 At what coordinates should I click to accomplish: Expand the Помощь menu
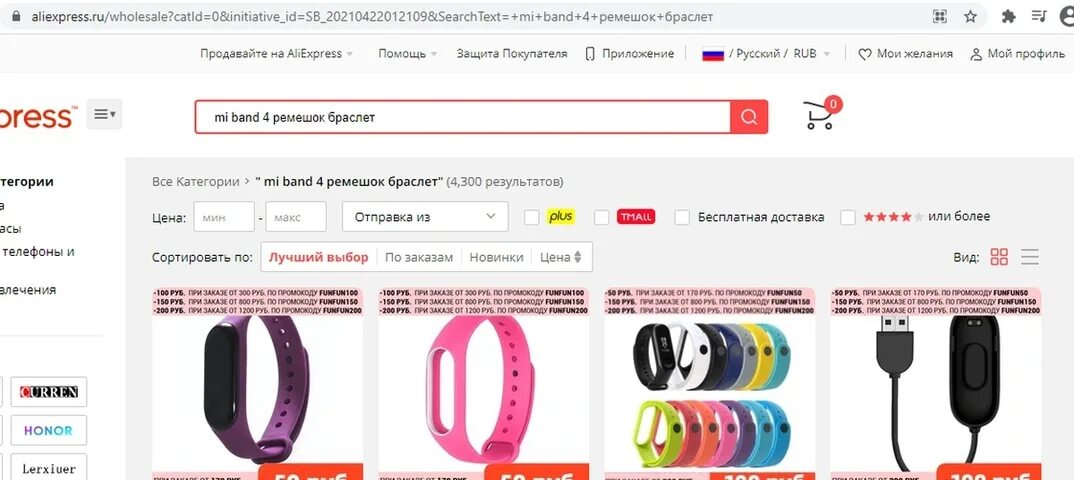(408, 53)
